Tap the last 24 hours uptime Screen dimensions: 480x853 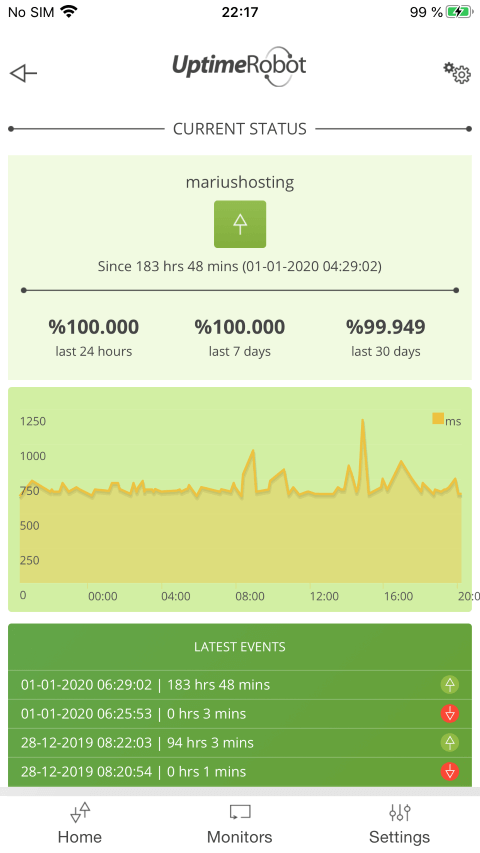pos(94,337)
